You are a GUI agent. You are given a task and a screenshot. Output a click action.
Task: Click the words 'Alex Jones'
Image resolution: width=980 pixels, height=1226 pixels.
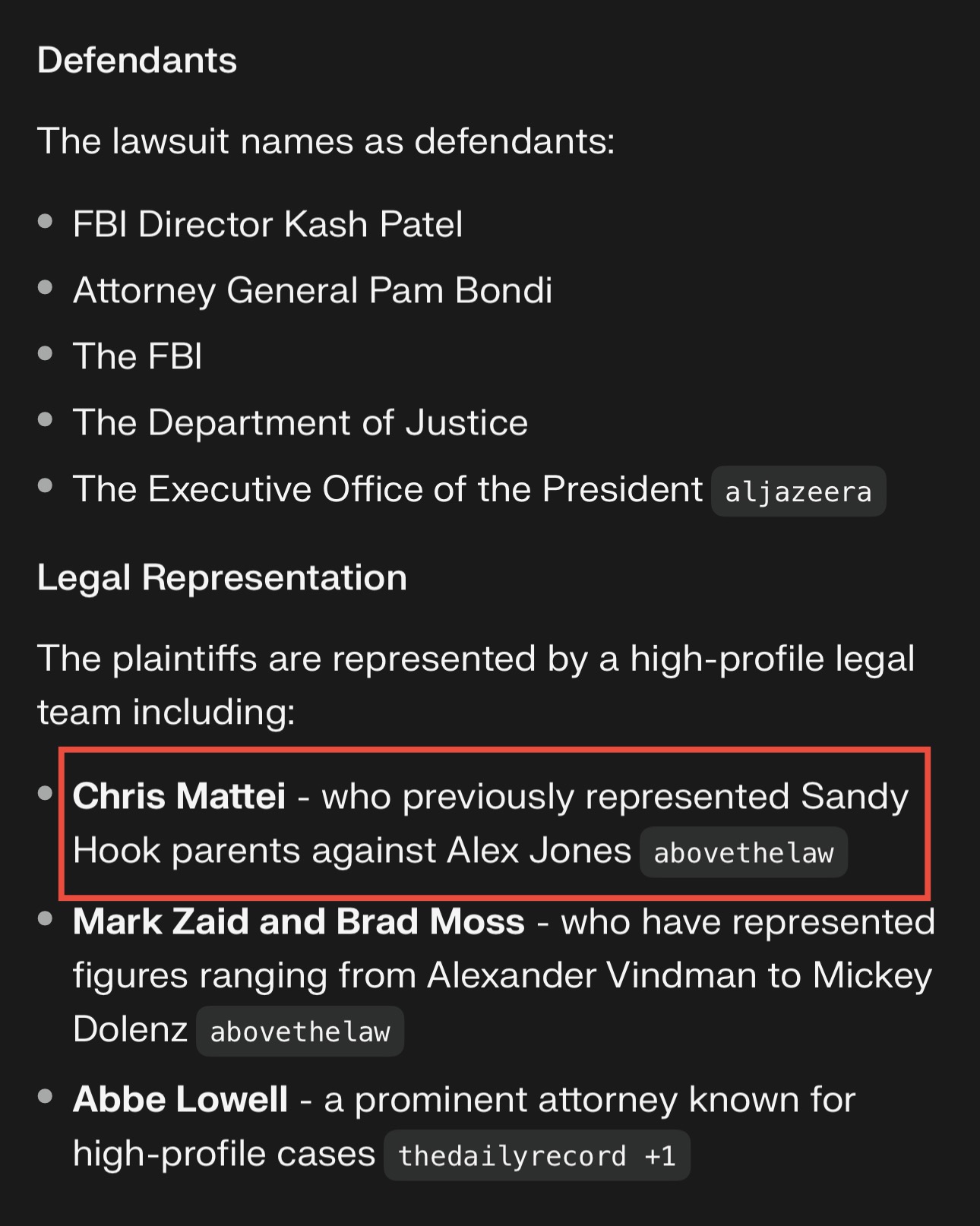click(539, 850)
